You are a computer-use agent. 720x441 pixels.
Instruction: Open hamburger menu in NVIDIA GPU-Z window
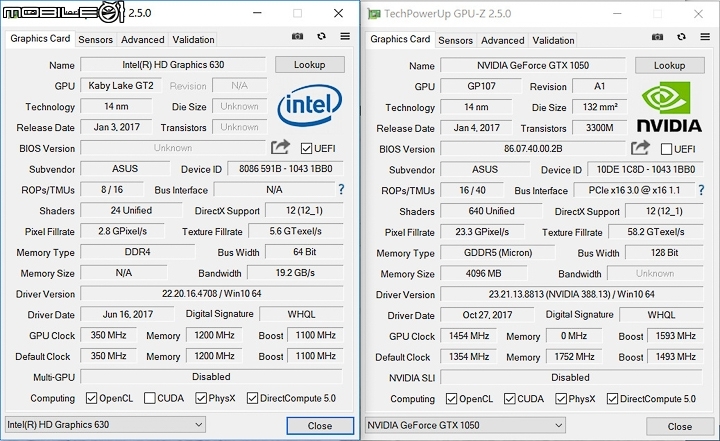705,37
